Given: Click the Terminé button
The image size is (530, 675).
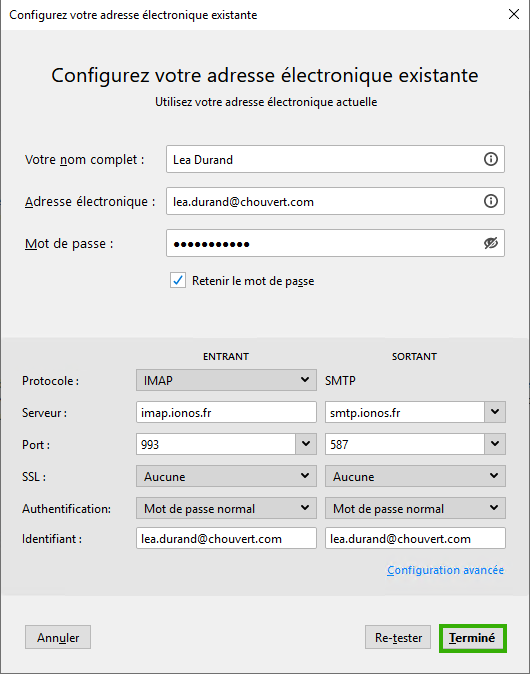Looking at the screenshot, I should [473, 638].
